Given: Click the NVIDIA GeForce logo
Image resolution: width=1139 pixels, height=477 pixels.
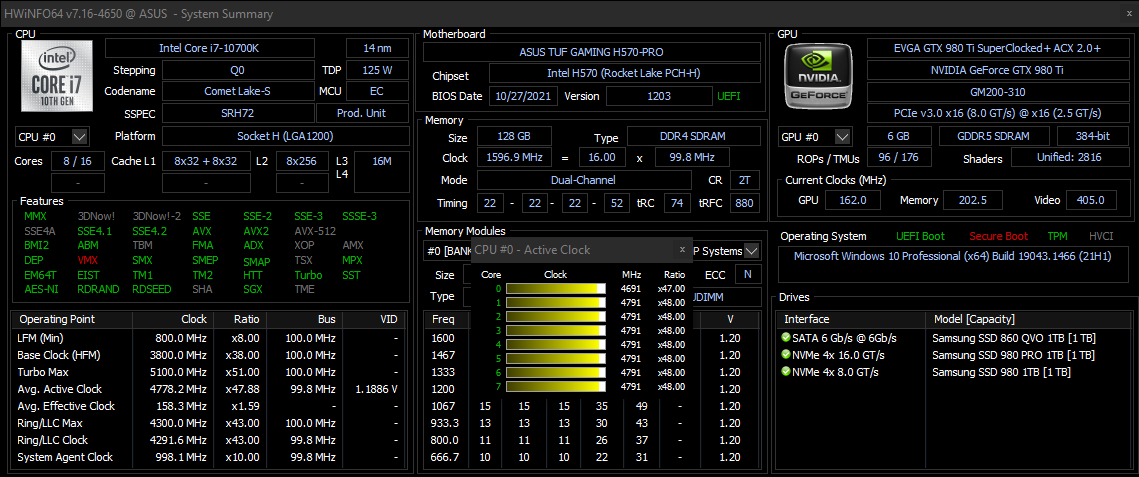Looking at the screenshot, I should click(818, 78).
